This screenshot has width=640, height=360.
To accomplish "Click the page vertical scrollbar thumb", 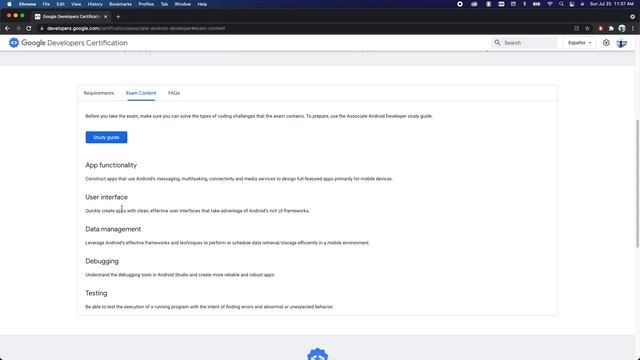I will (x=637, y=184).
